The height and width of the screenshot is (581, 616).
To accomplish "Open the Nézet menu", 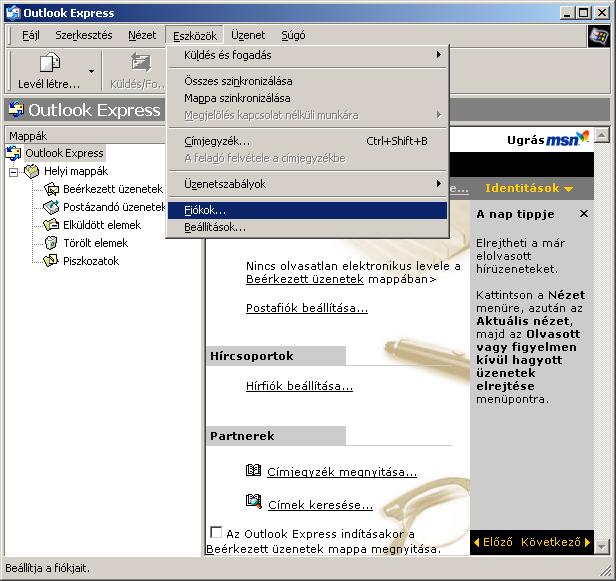I will click(x=142, y=35).
